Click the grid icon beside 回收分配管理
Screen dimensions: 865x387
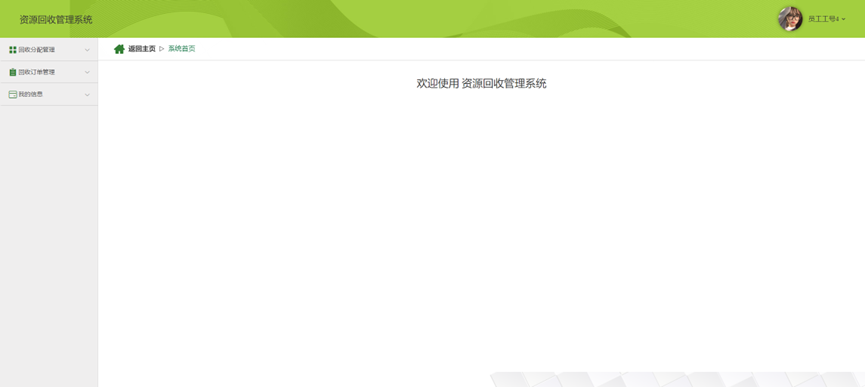click(x=13, y=50)
